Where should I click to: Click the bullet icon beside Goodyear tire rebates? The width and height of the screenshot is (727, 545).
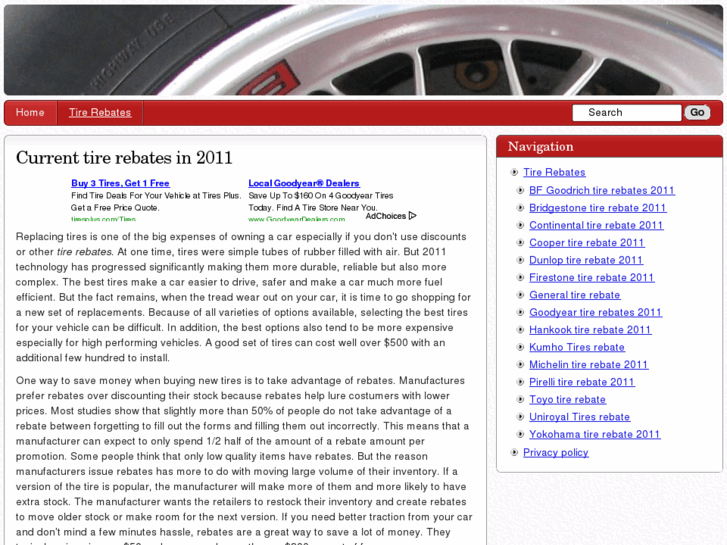(520, 312)
